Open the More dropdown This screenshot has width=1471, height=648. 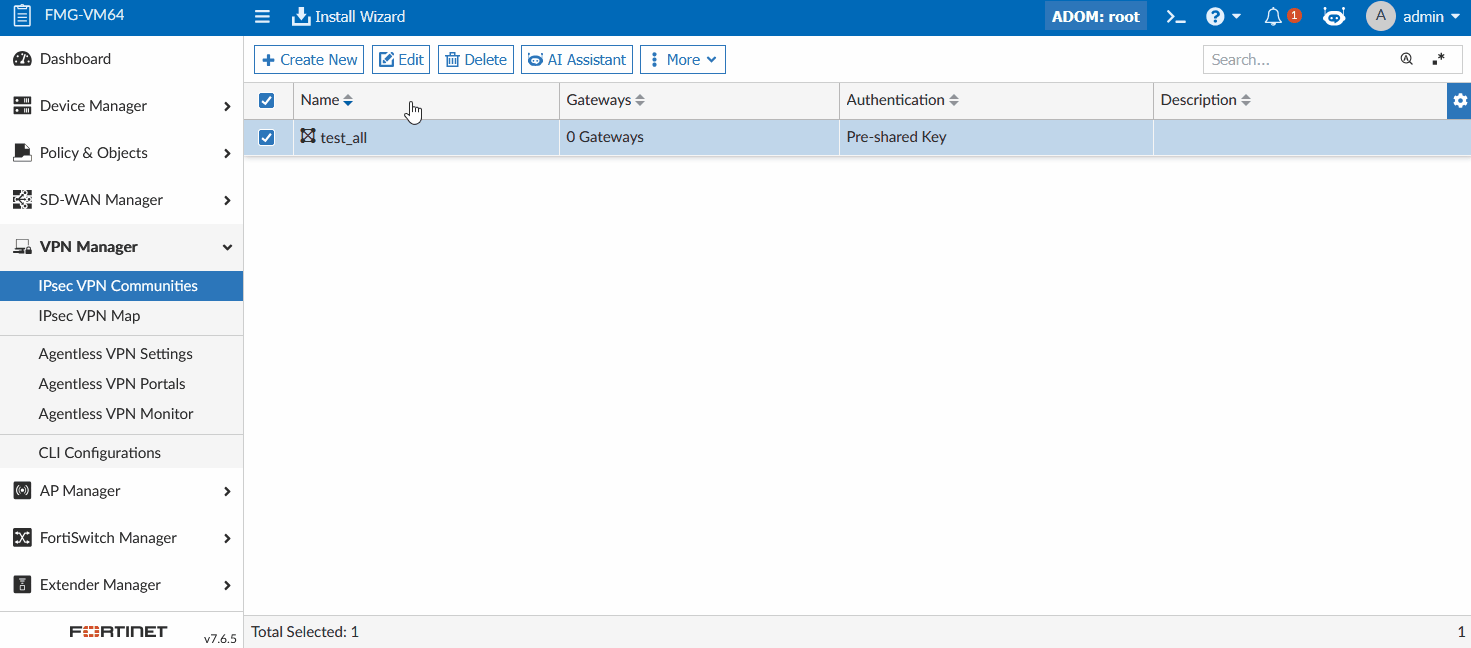tap(683, 60)
